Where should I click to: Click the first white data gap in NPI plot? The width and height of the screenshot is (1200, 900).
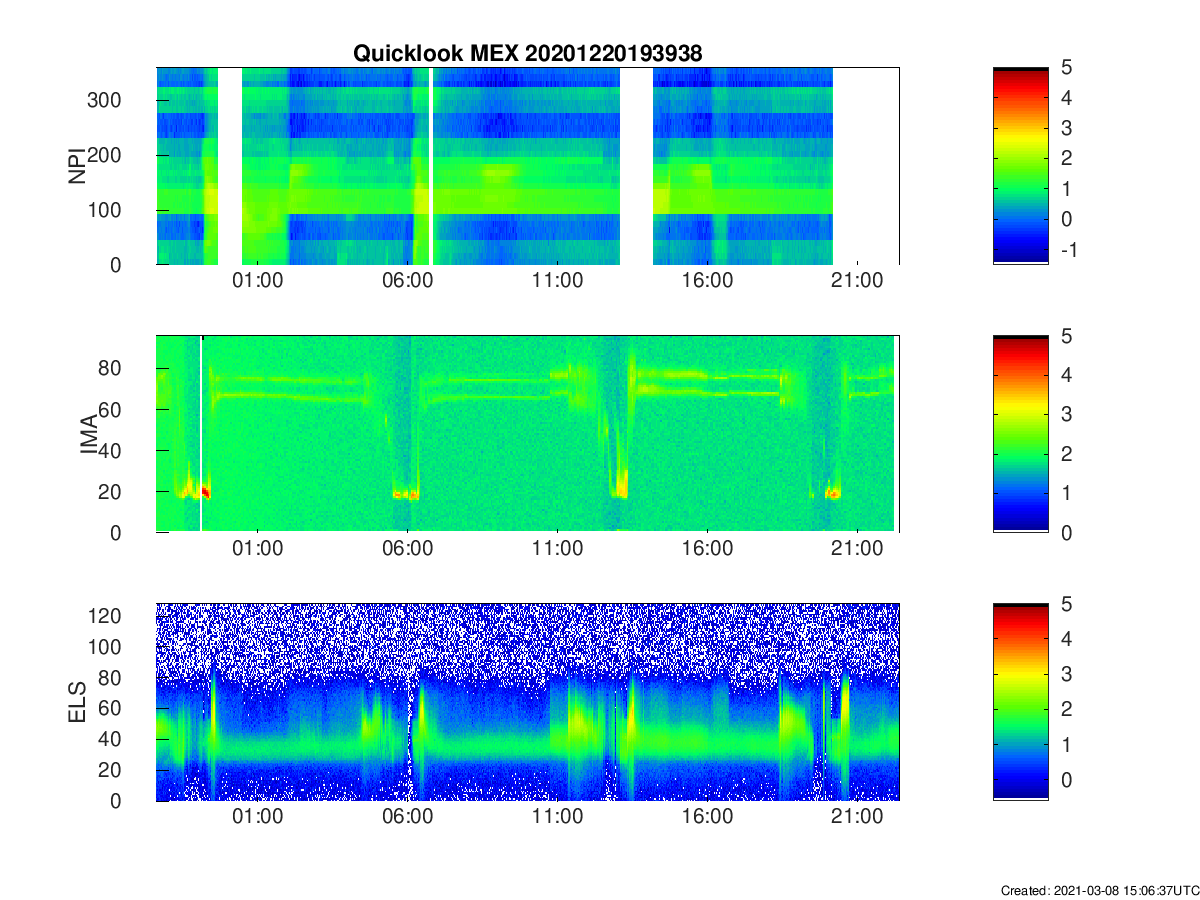click(230, 166)
